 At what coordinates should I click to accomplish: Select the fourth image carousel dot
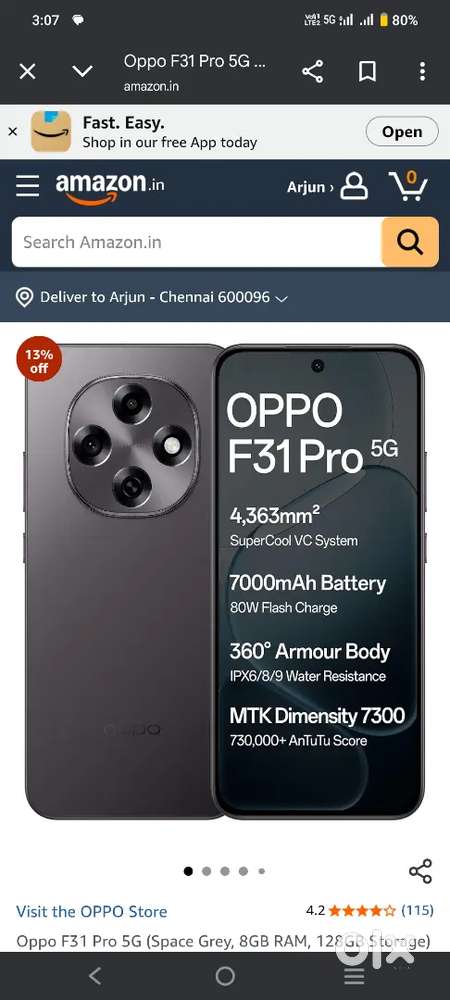243,871
